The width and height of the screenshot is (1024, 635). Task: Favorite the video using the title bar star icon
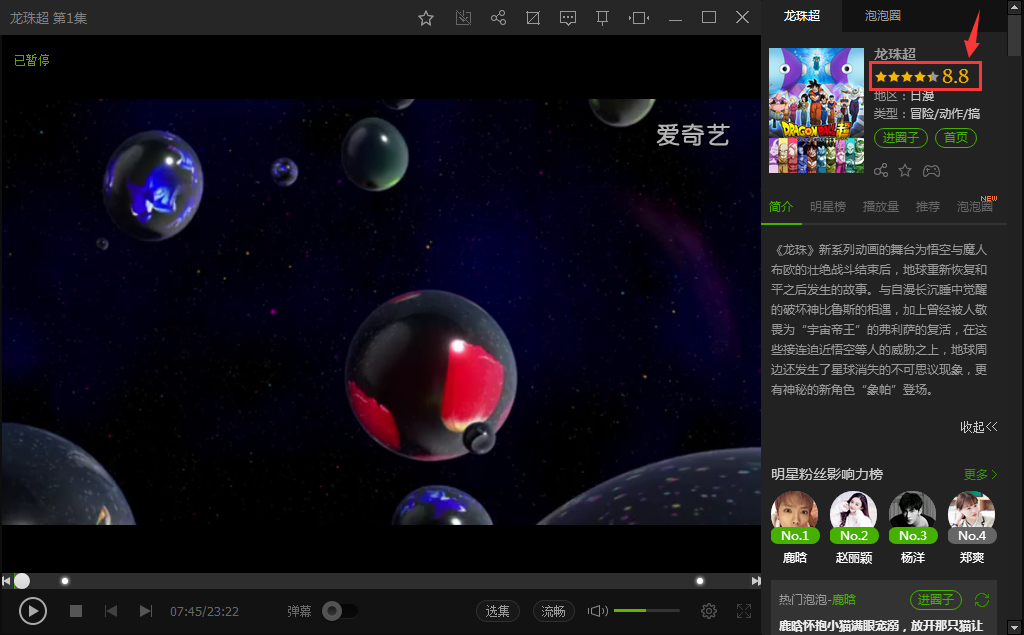(426, 18)
